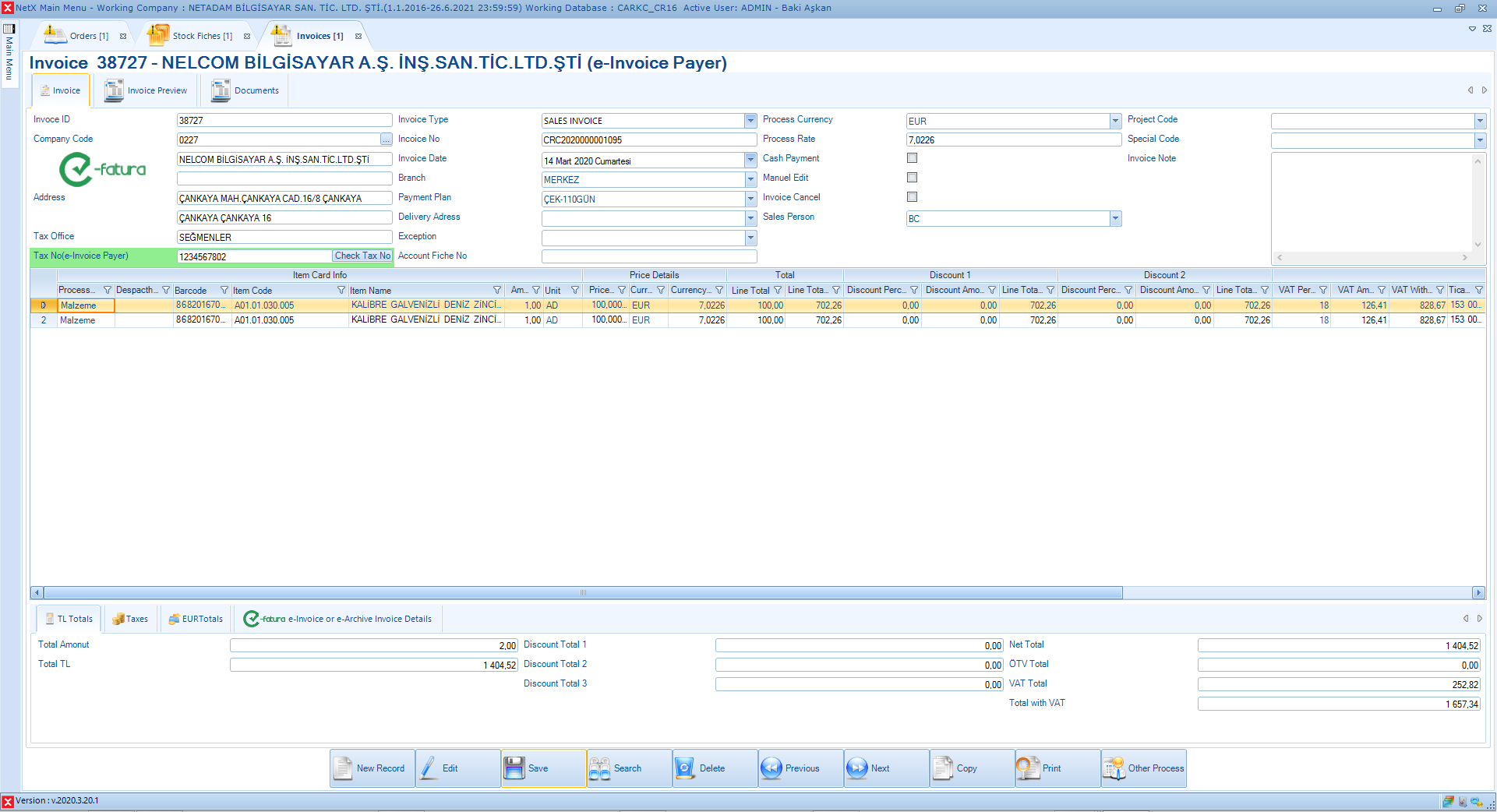
Task: Click the horizontal grid scrollbar thumb
Action: coord(582,593)
